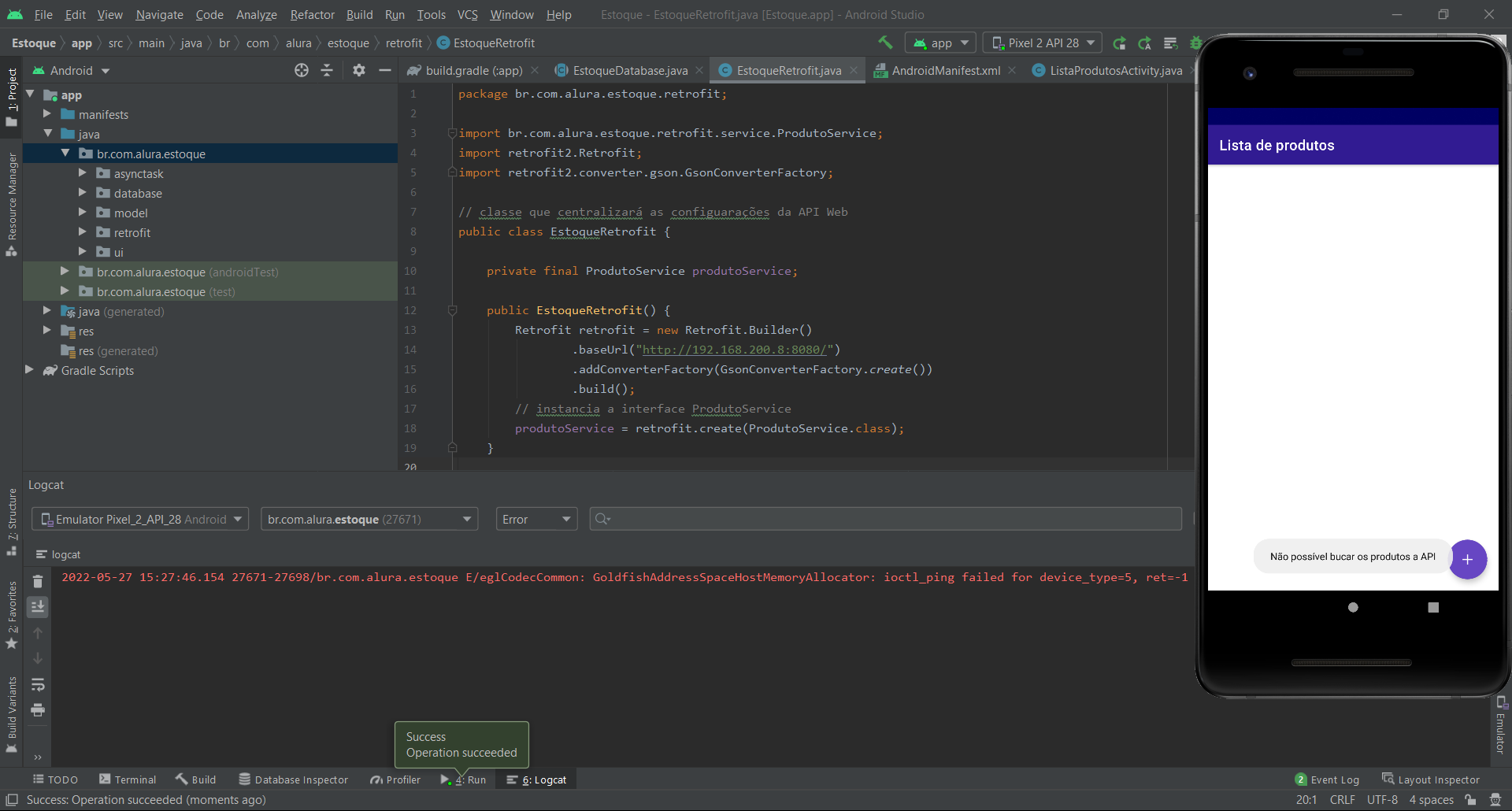This screenshot has height=811, width=1512.
Task: Open the Favorites side panel
Action: click(x=12, y=615)
